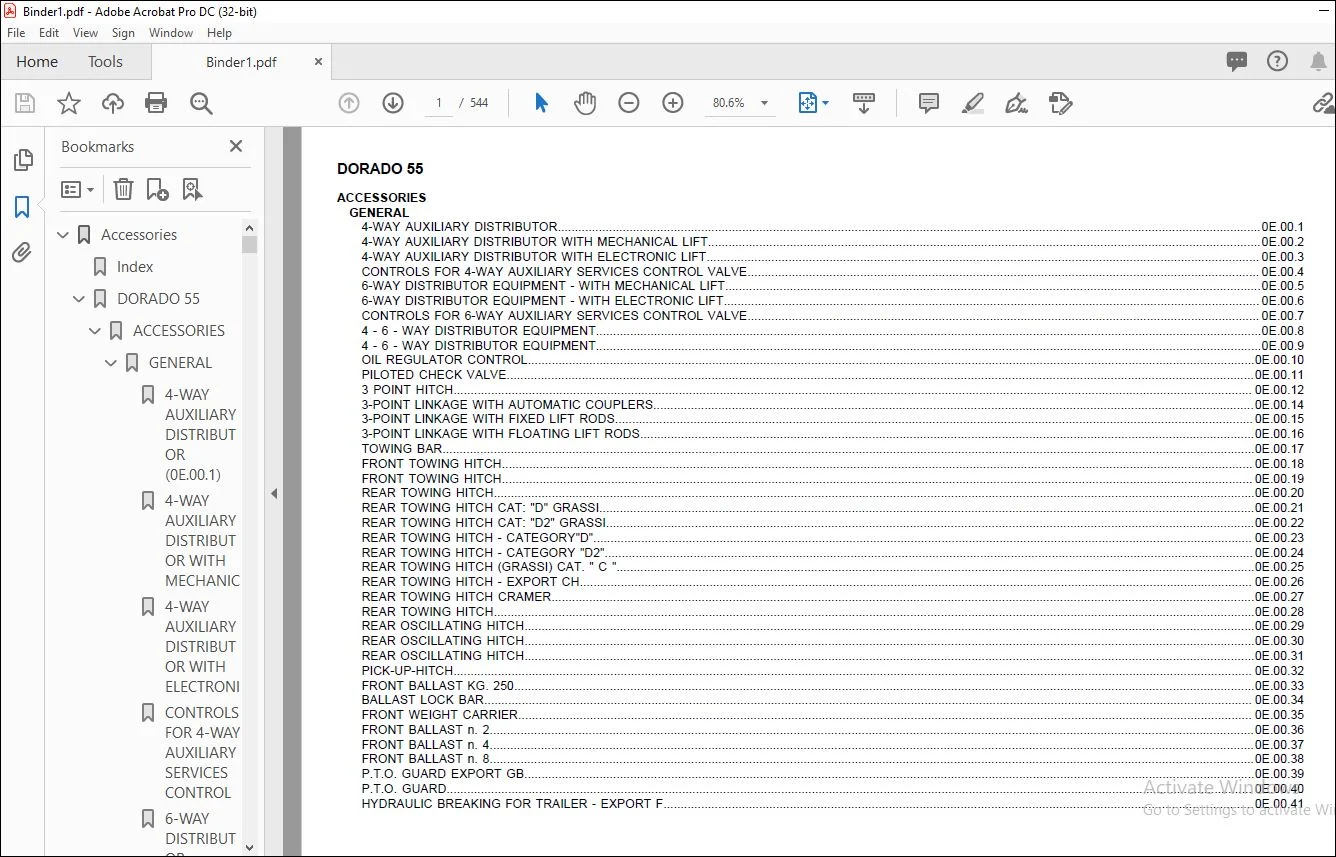
Task: Open the Help menu
Action: [x=219, y=33]
